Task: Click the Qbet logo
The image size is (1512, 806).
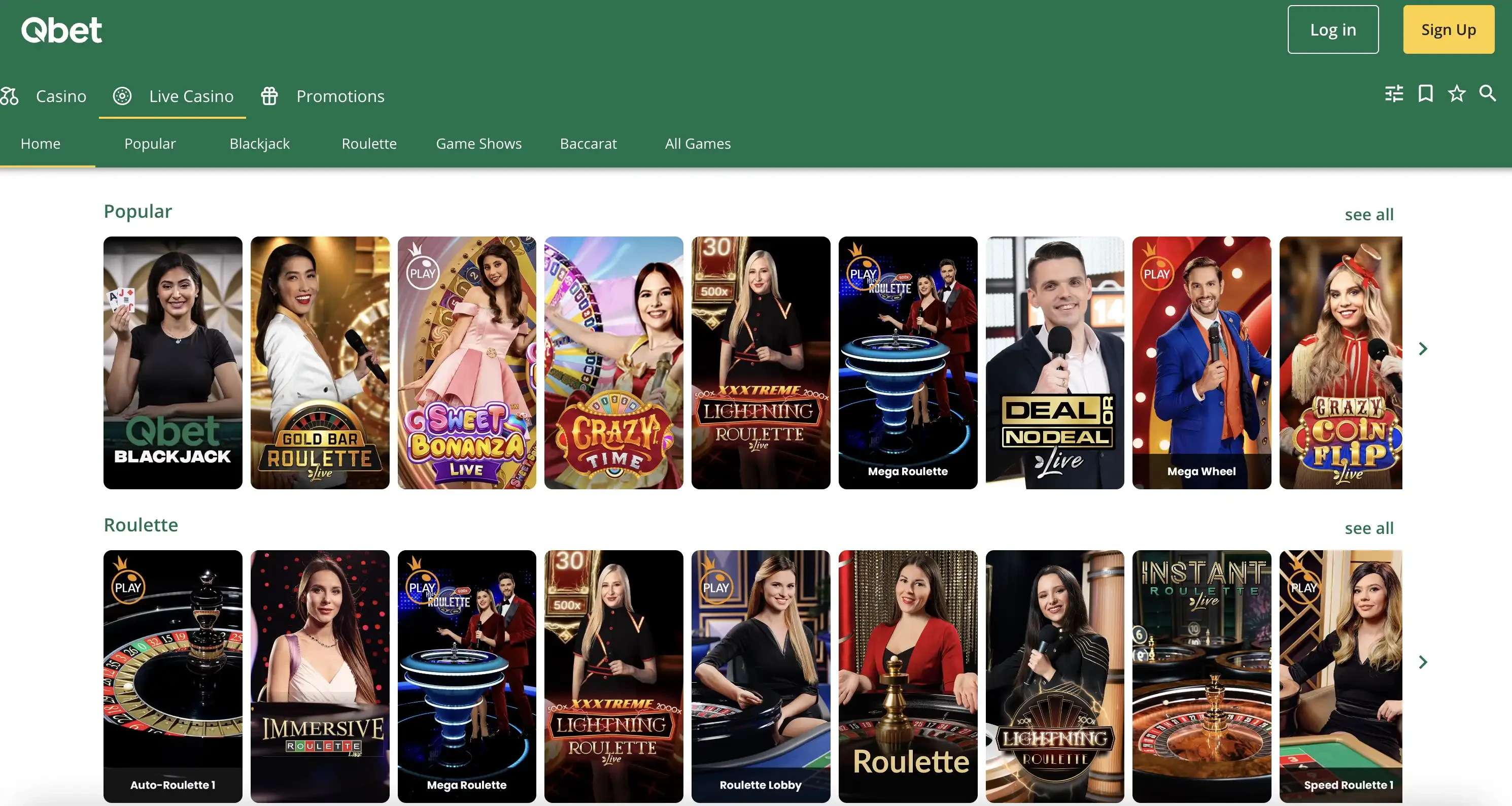Action: point(61,29)
